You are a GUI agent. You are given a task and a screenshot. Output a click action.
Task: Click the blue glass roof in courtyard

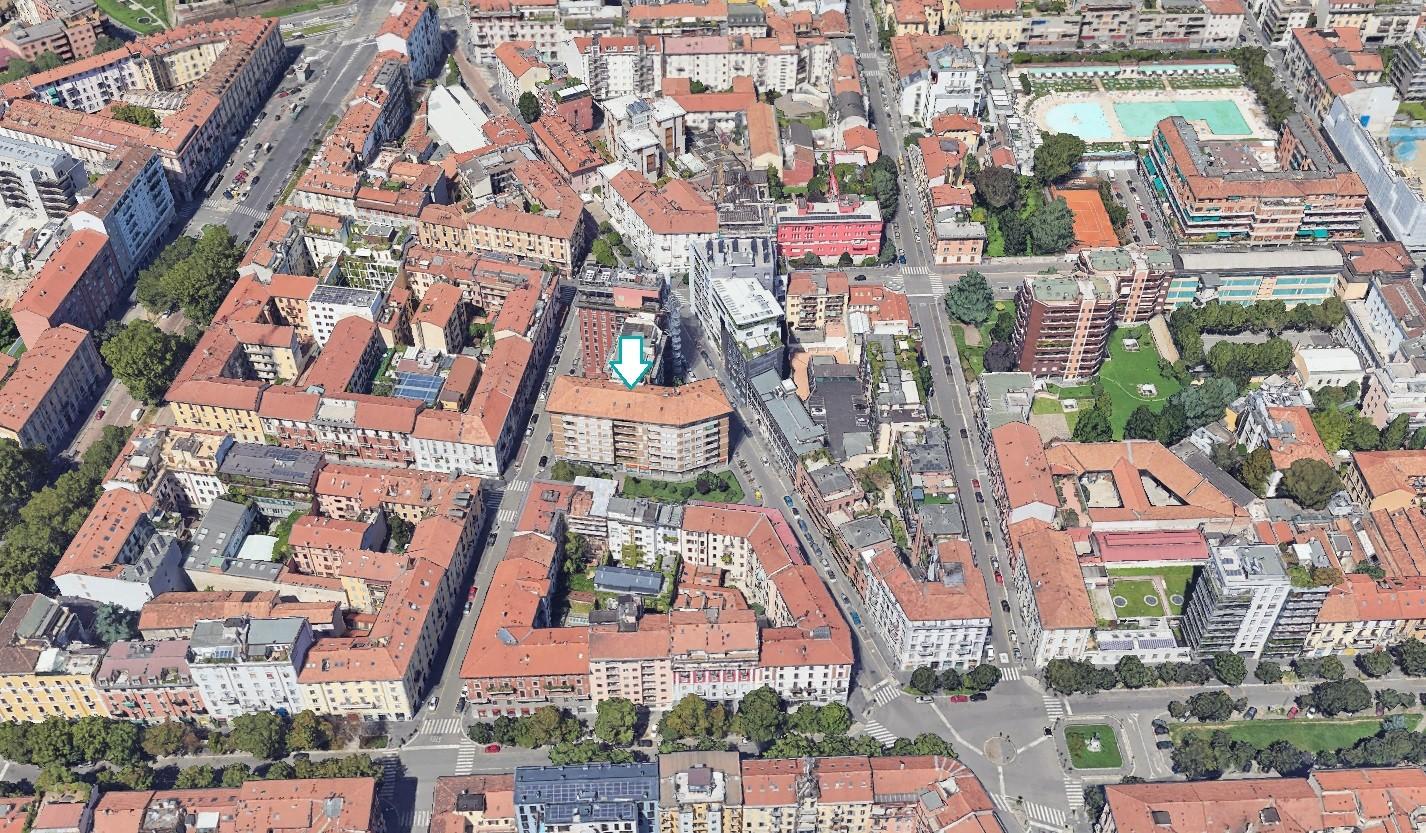418,386
